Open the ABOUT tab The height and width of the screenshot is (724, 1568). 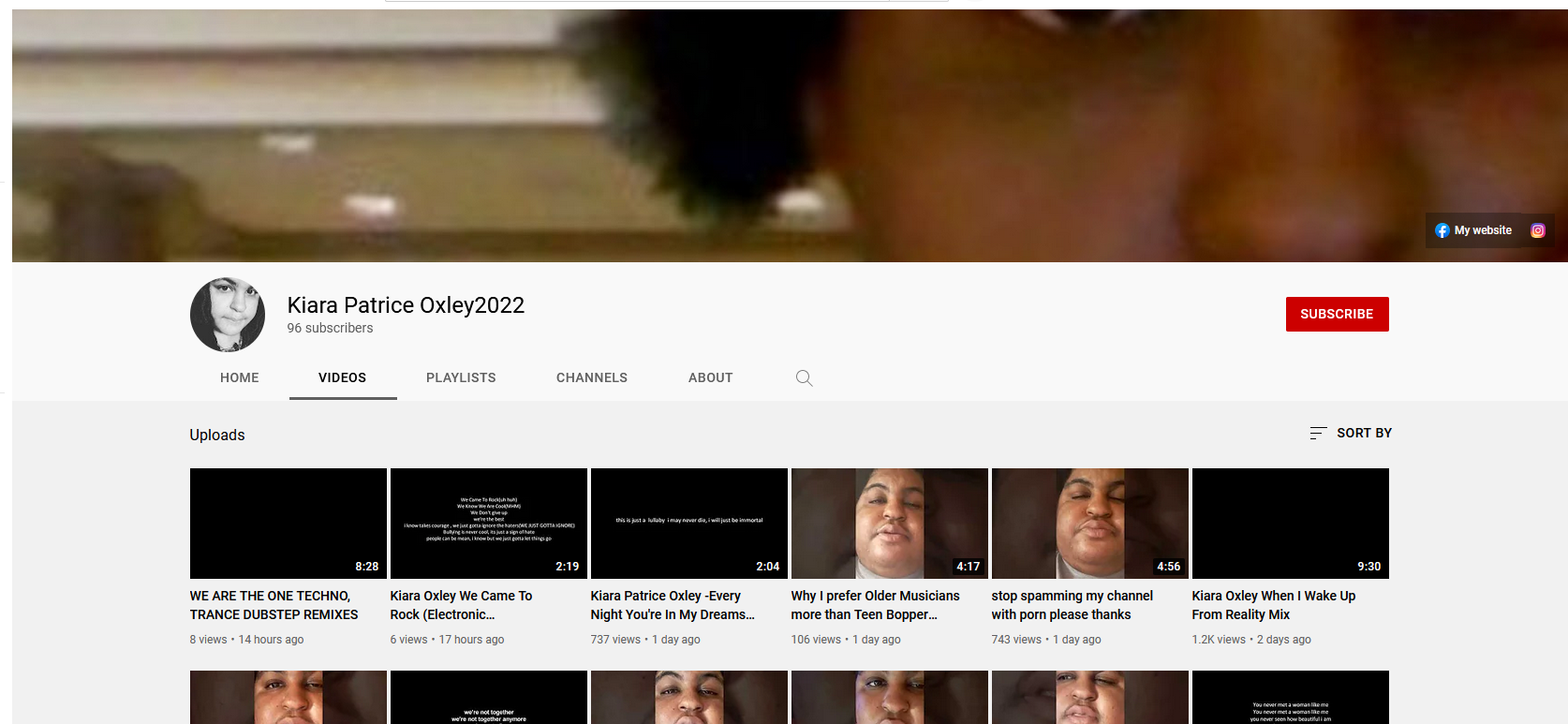[711, 377]
